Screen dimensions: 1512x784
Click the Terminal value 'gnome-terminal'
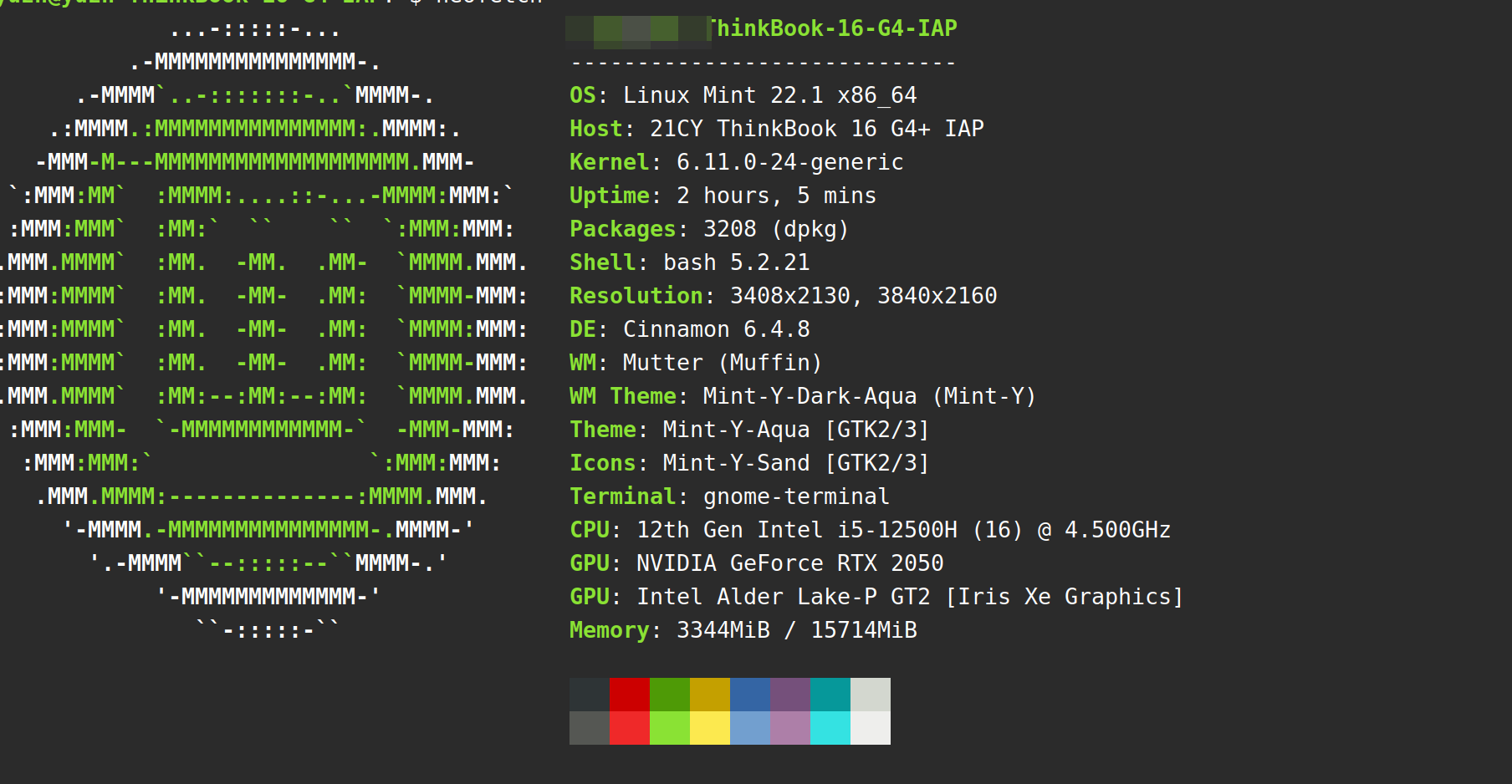click(796, 496)
